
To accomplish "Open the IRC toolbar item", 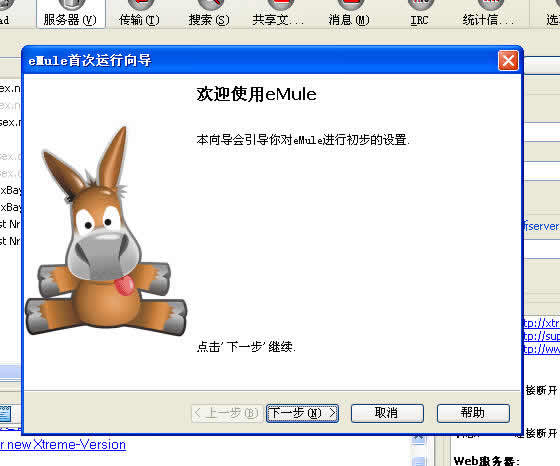I will click(419, 14).
